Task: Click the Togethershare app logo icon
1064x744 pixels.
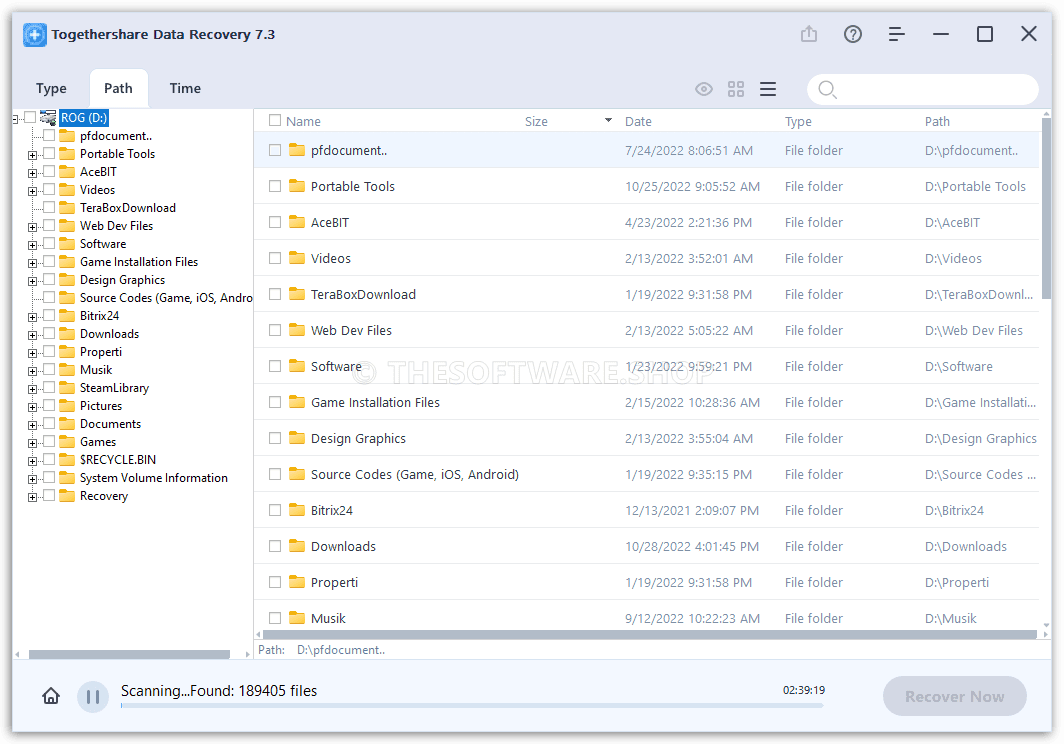Action: coord(35,35)
